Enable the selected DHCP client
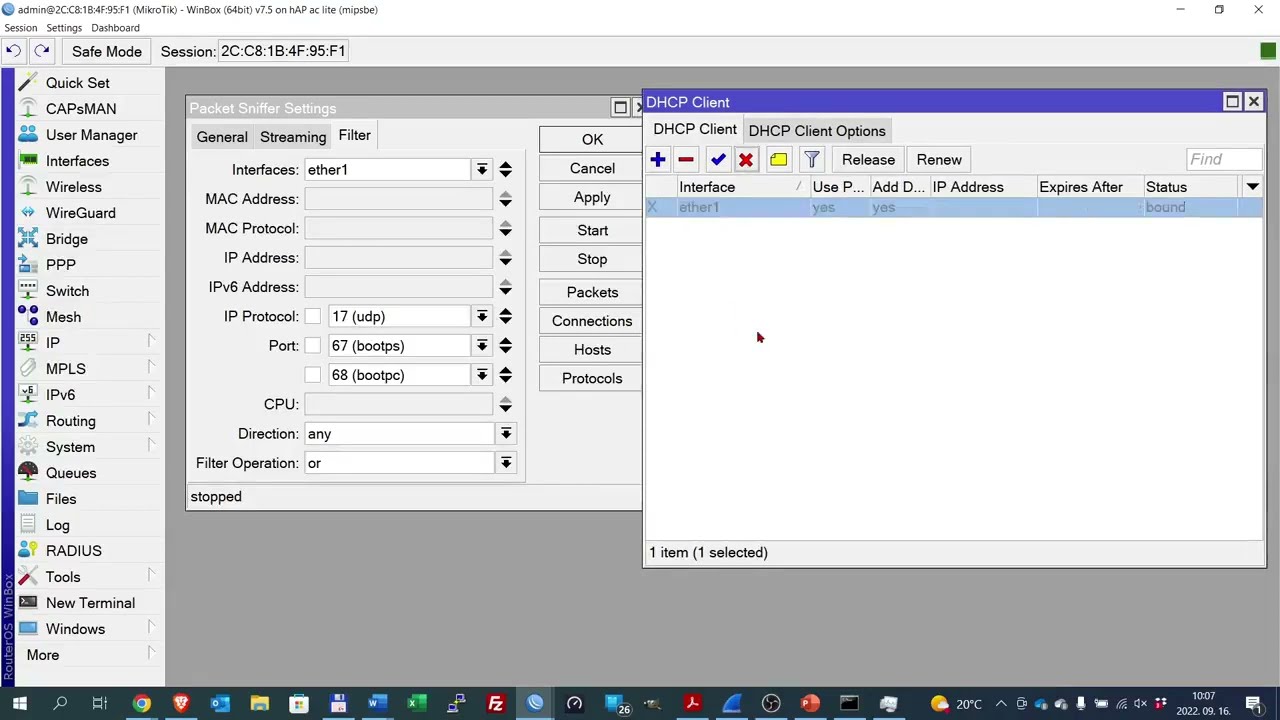 [x=718, y=160]
